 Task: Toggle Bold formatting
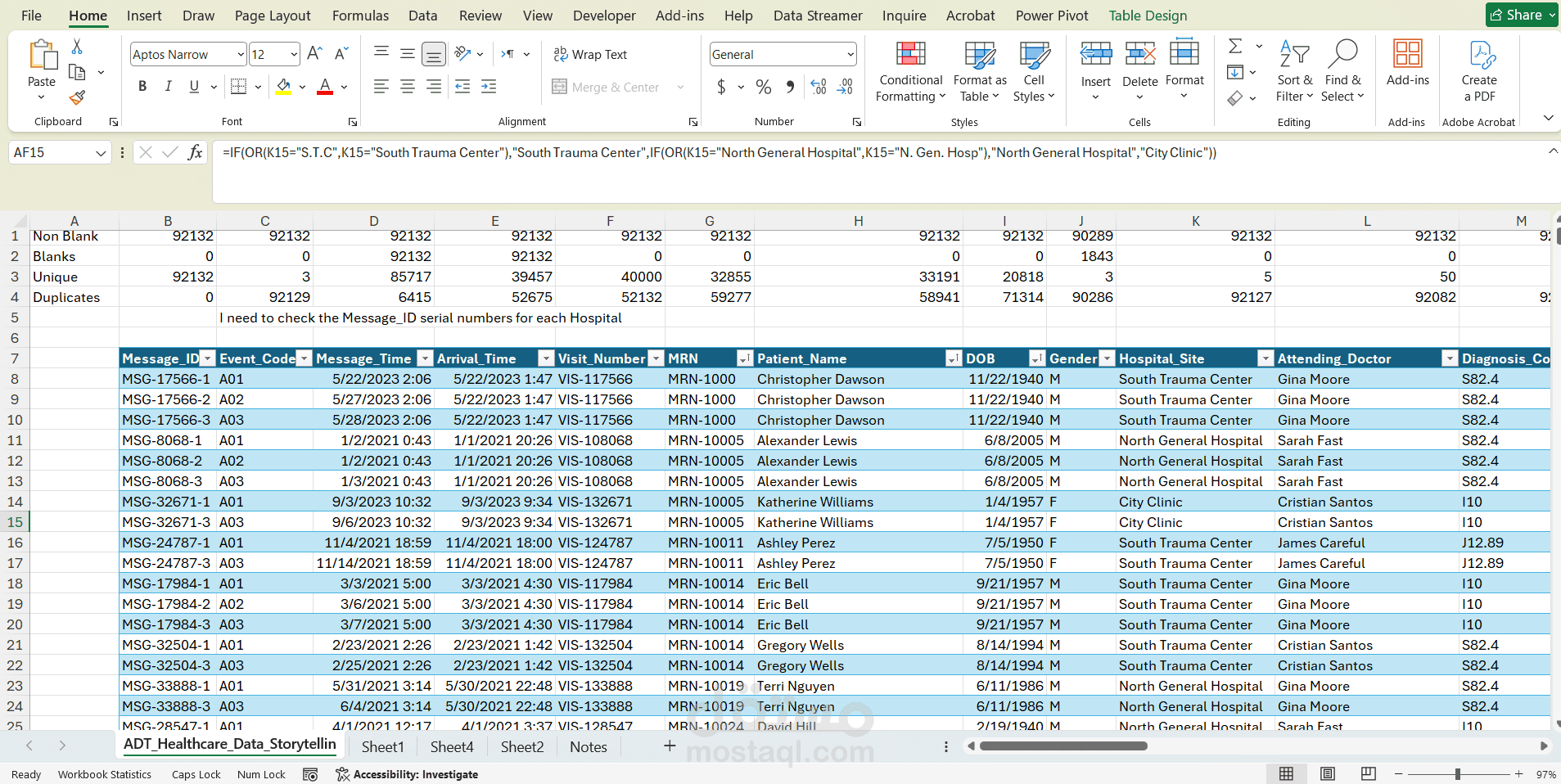coord(142,87)
